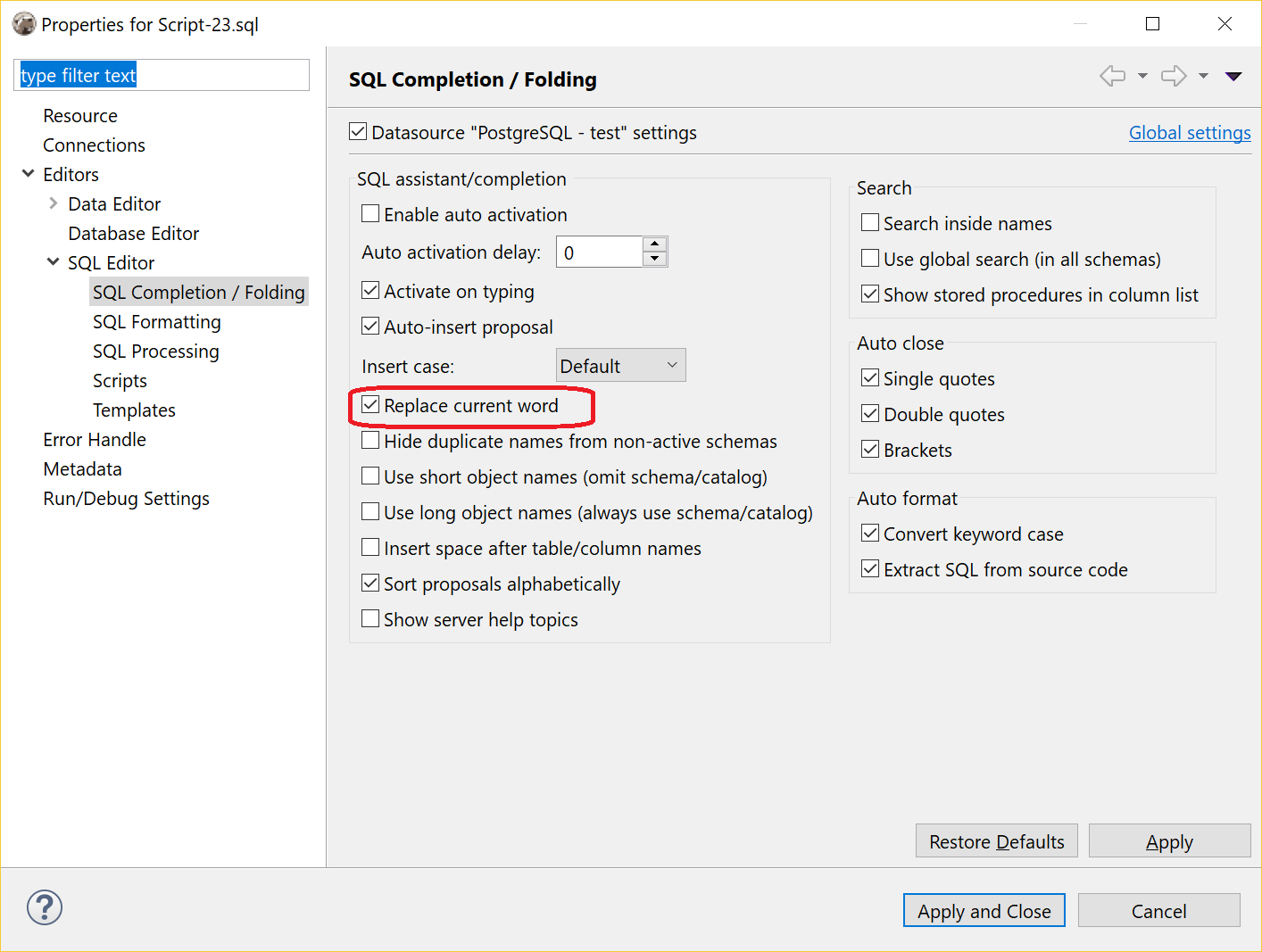
Task: Enable Search inside names
Action: pyautogui.click(x=869, y=222)
